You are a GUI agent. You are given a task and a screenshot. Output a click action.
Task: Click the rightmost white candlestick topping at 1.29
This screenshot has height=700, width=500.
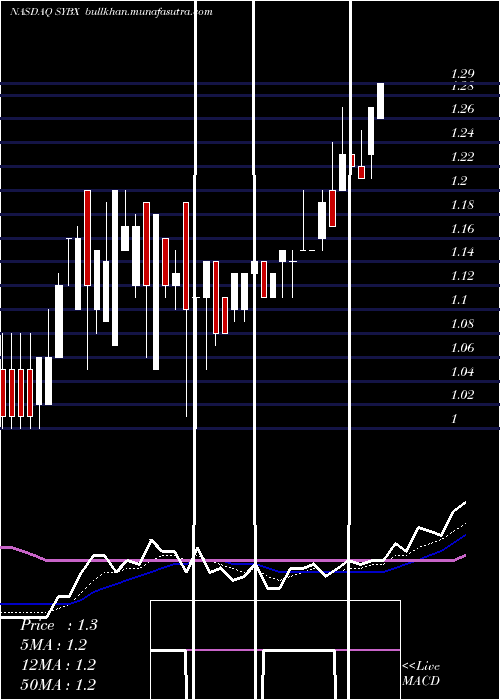(380, 101)
